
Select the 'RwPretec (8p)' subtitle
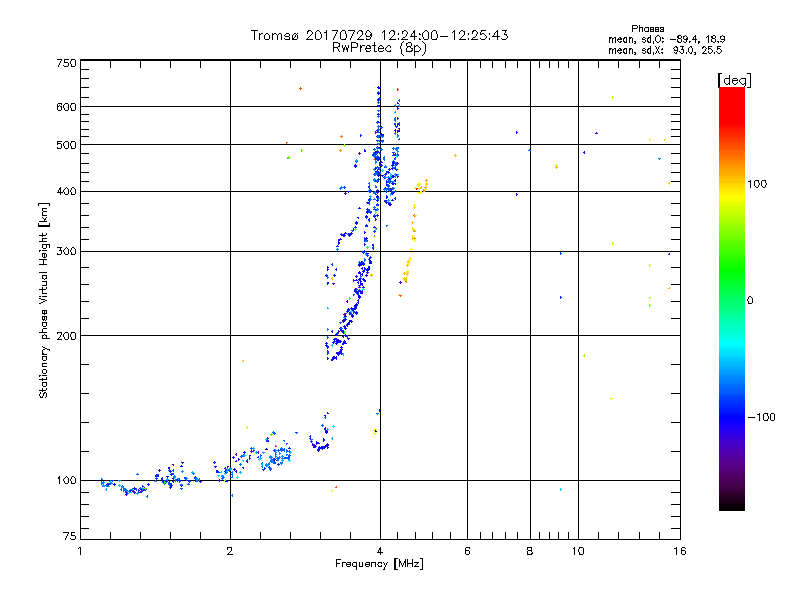coord(379,48)
